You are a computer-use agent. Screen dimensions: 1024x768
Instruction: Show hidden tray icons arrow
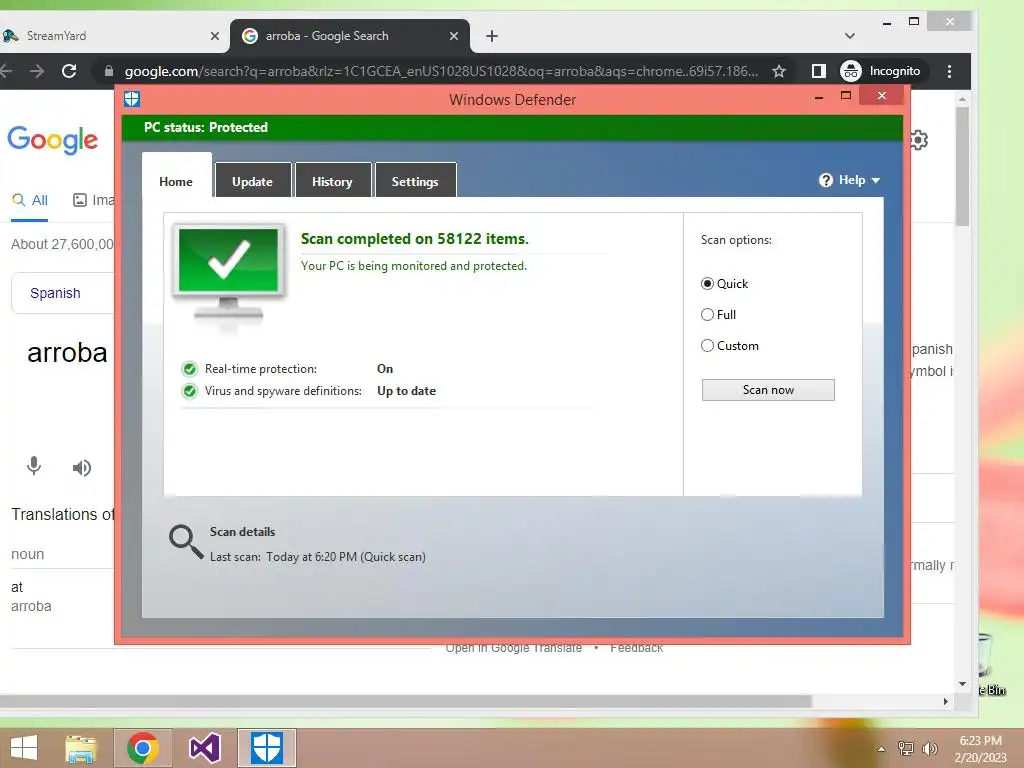(x=881, y=749)
